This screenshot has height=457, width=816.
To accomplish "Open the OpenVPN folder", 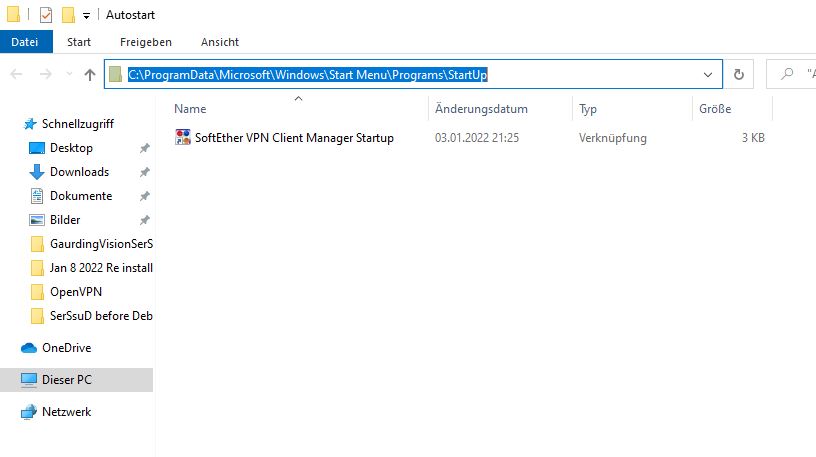I will point(75,291).
